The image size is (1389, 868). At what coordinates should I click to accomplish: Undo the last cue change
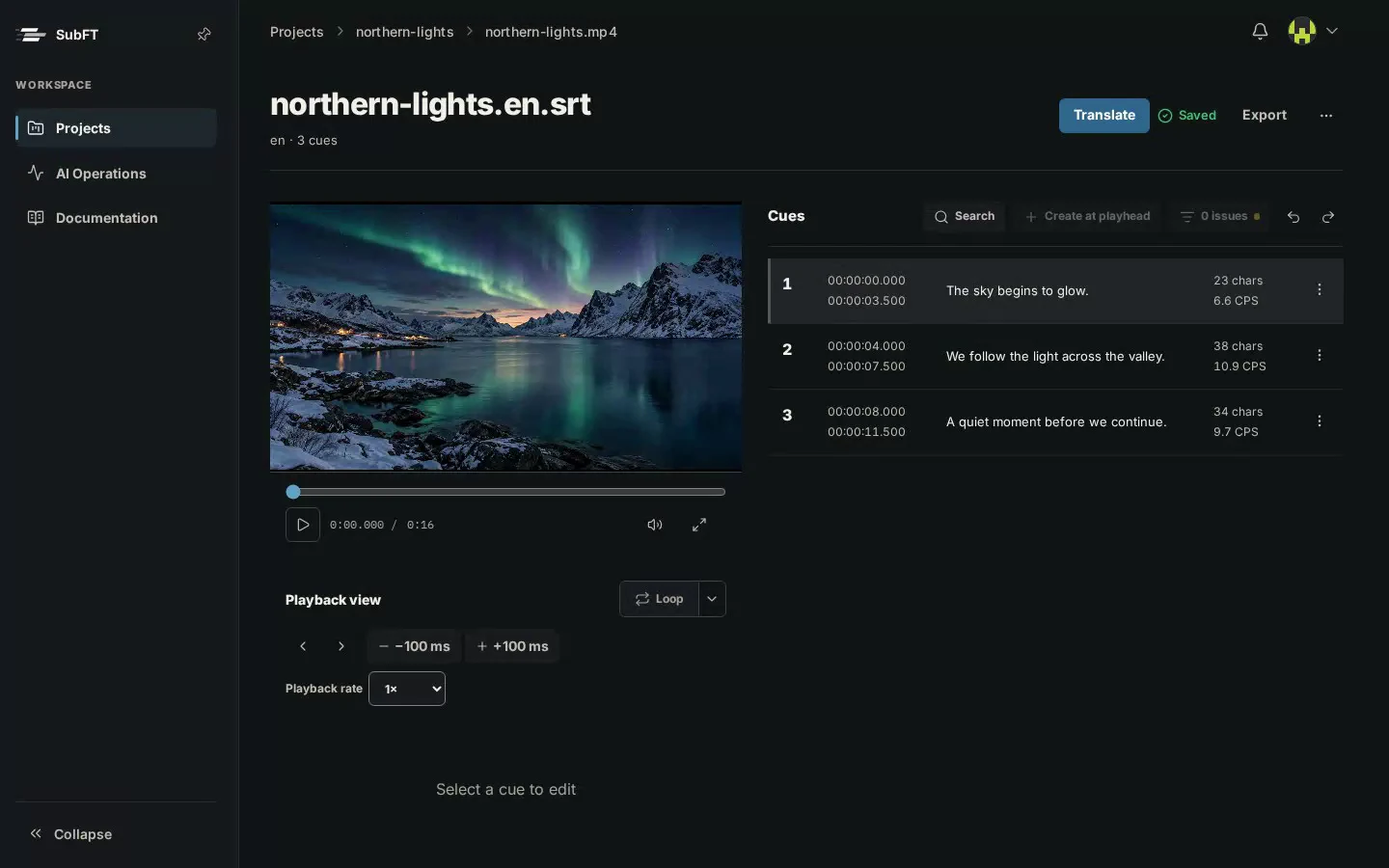[x=1294, y=217]
